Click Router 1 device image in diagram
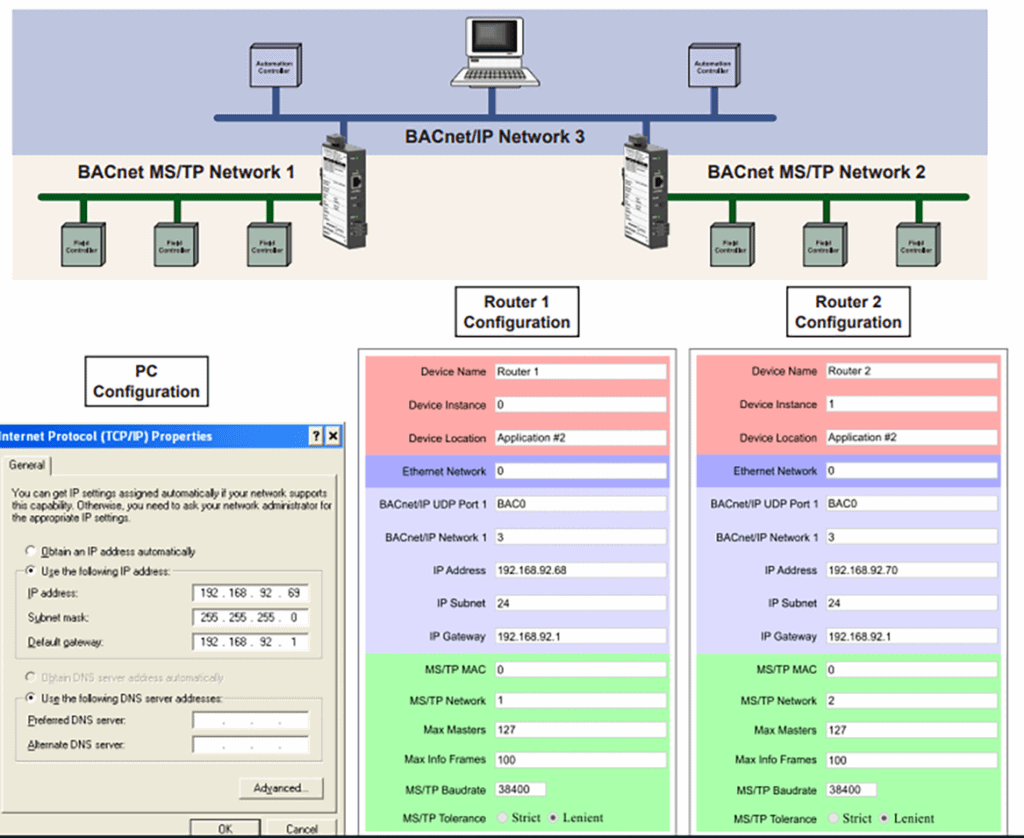Screen dimensions: 1024x838 344,192
